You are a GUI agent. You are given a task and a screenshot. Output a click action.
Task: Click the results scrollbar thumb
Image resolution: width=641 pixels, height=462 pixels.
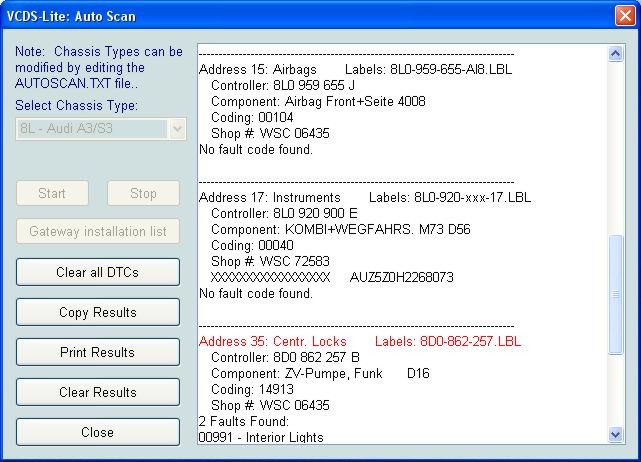(616, 294)
